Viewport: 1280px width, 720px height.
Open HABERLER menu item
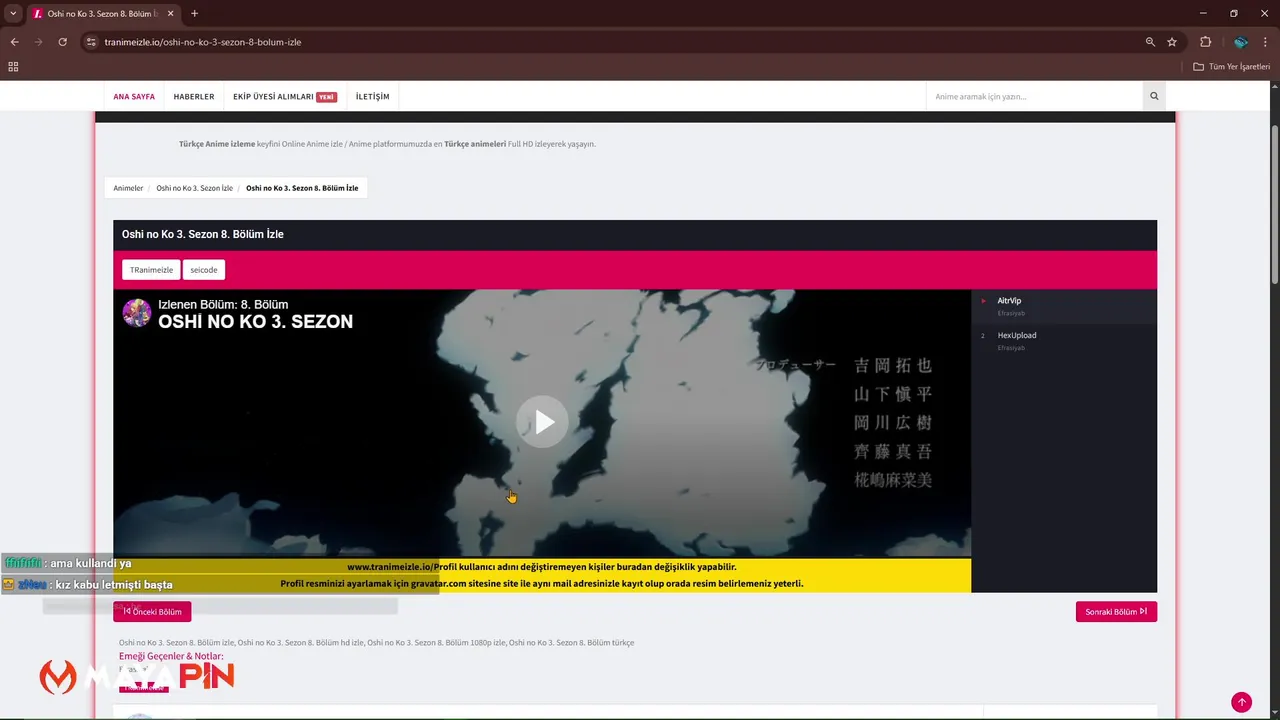pos(194,97)
